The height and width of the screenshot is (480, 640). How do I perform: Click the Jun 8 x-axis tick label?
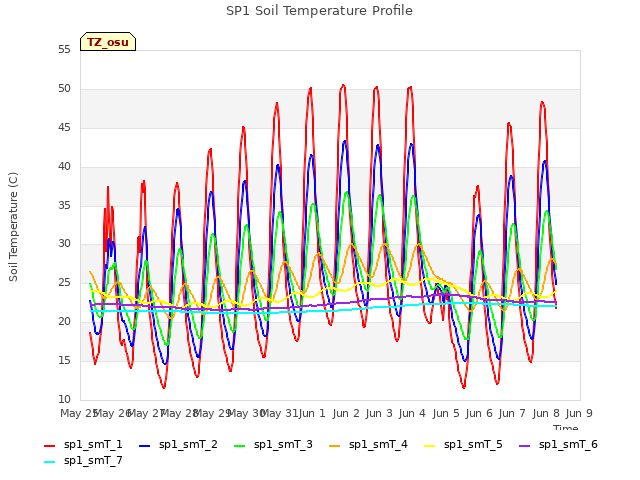[x=546, y=413]
